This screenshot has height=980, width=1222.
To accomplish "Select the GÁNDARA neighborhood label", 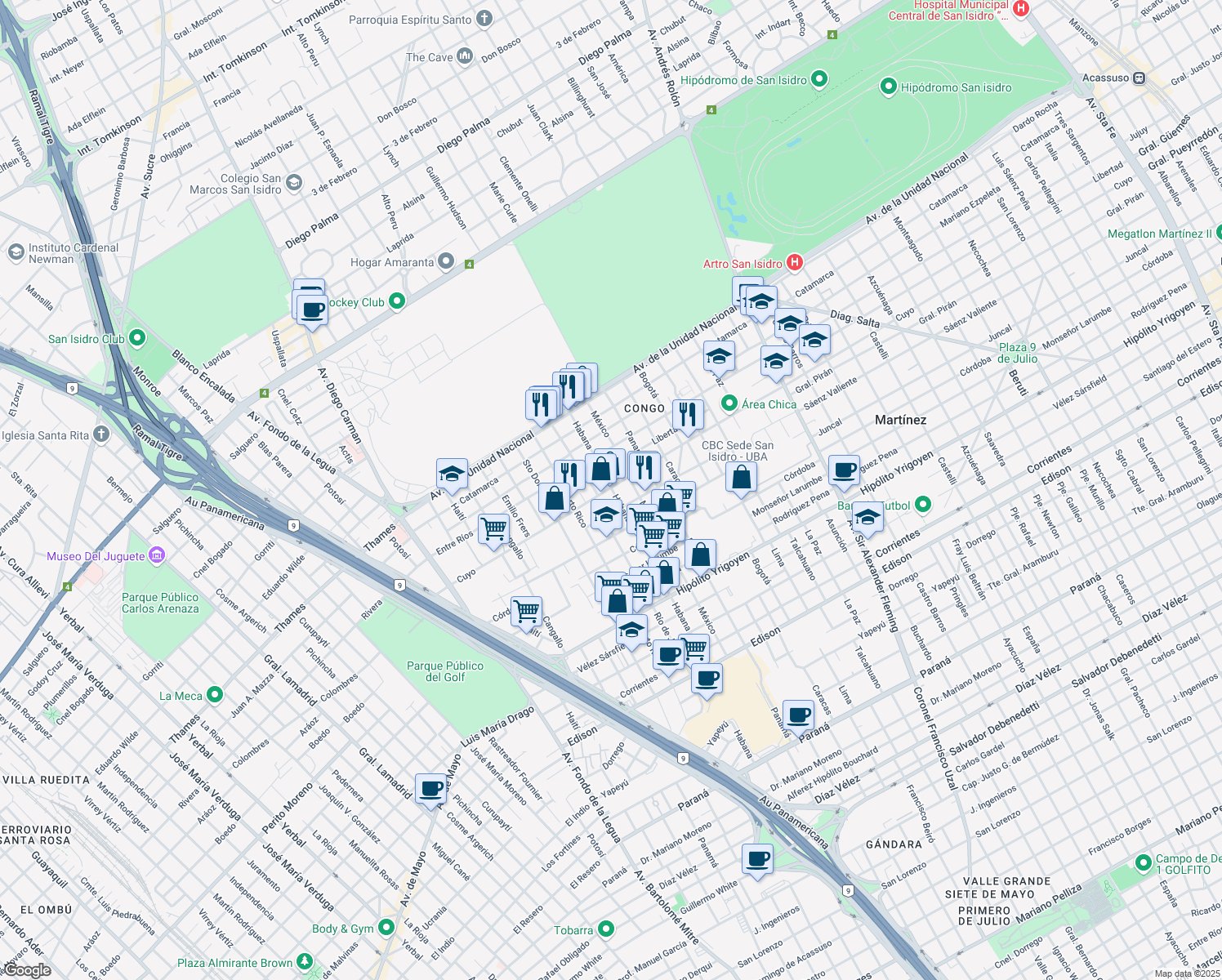I will pyautogui.click(x=894, y=844).
